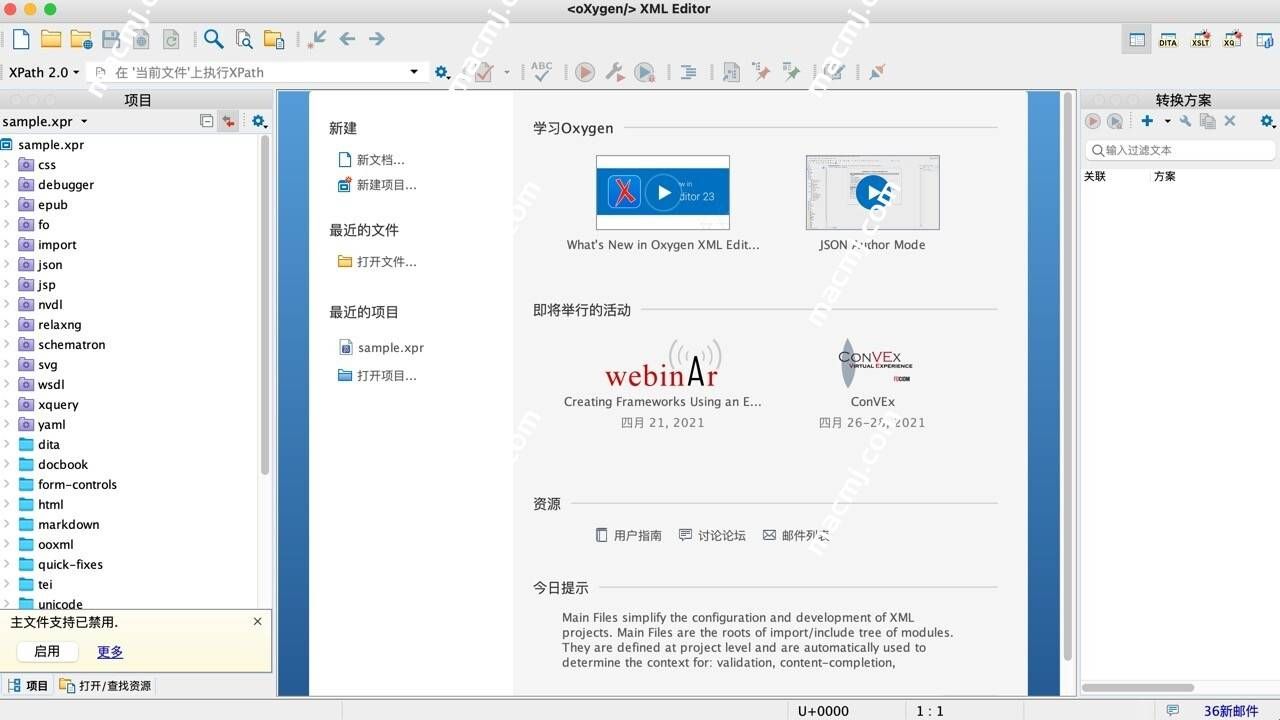
Task: Switch to the Editor perspective icon
Action: 1137,40
